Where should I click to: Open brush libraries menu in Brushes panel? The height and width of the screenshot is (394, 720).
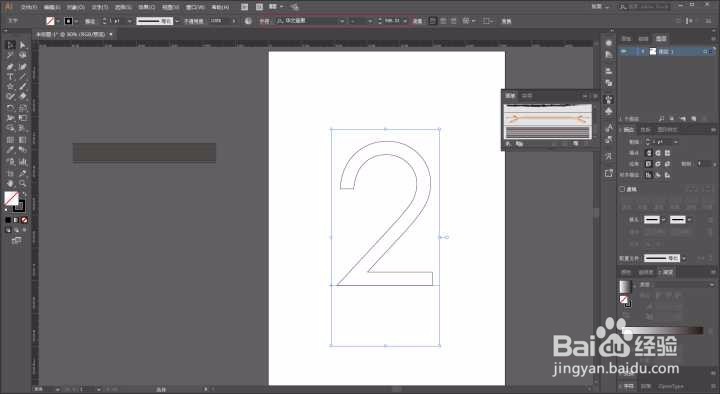pyautogui.click(x=508, y=144)
